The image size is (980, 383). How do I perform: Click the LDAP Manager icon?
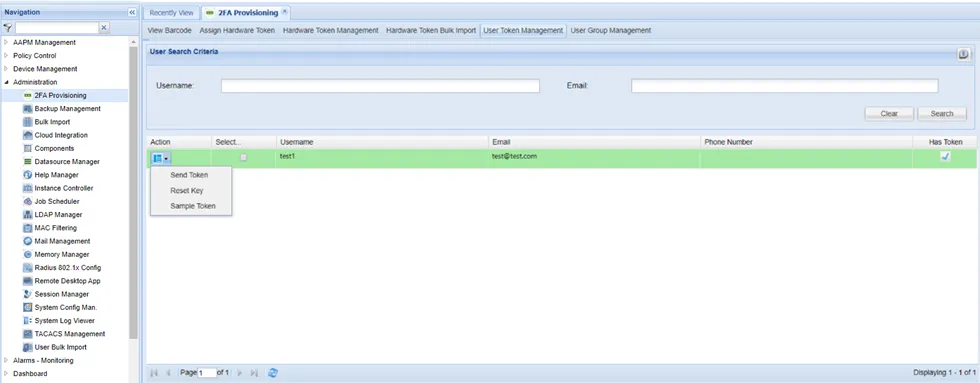[x=28, y=214]
